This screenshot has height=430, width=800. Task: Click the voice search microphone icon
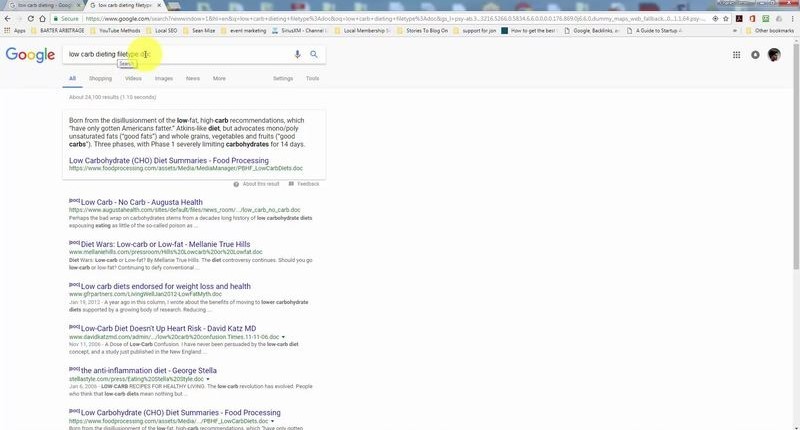point(297,55)
